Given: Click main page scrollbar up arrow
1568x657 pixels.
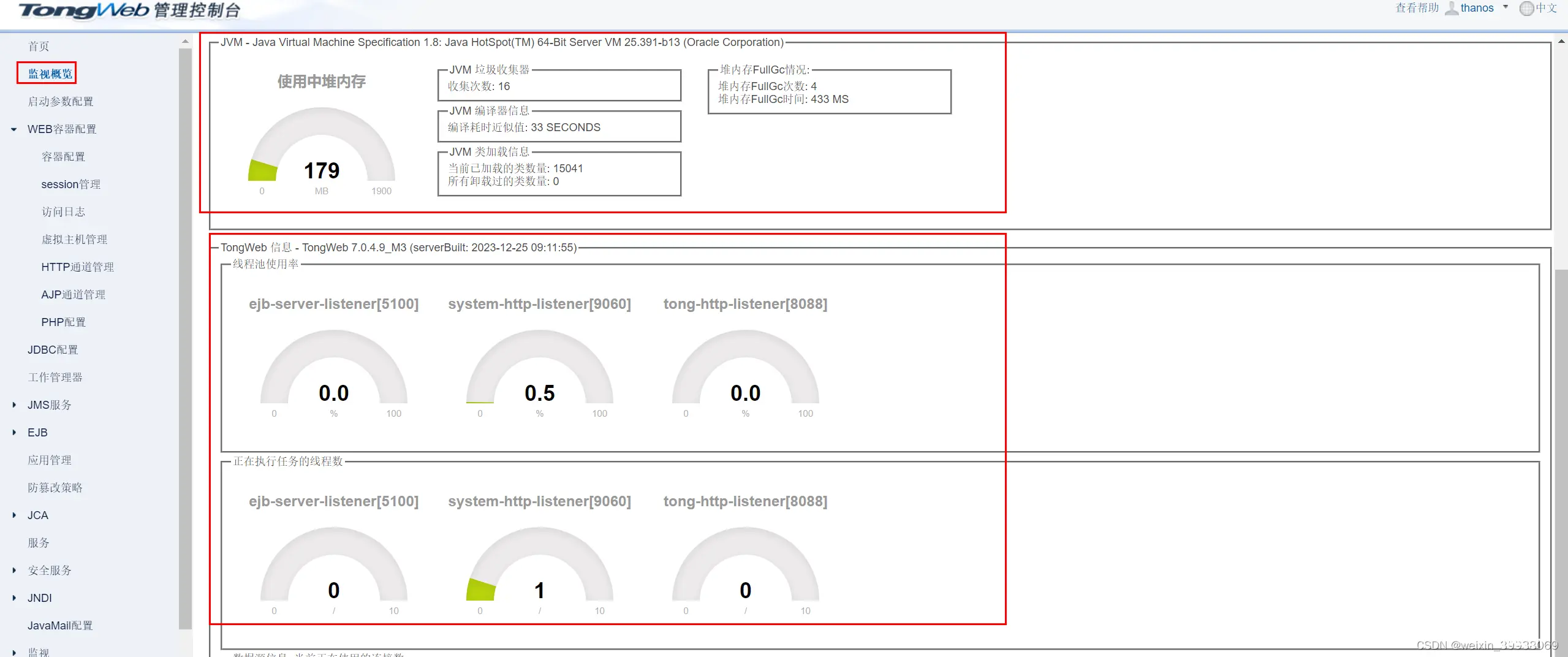Looking at the screenshot, I should click(1561, 42).
